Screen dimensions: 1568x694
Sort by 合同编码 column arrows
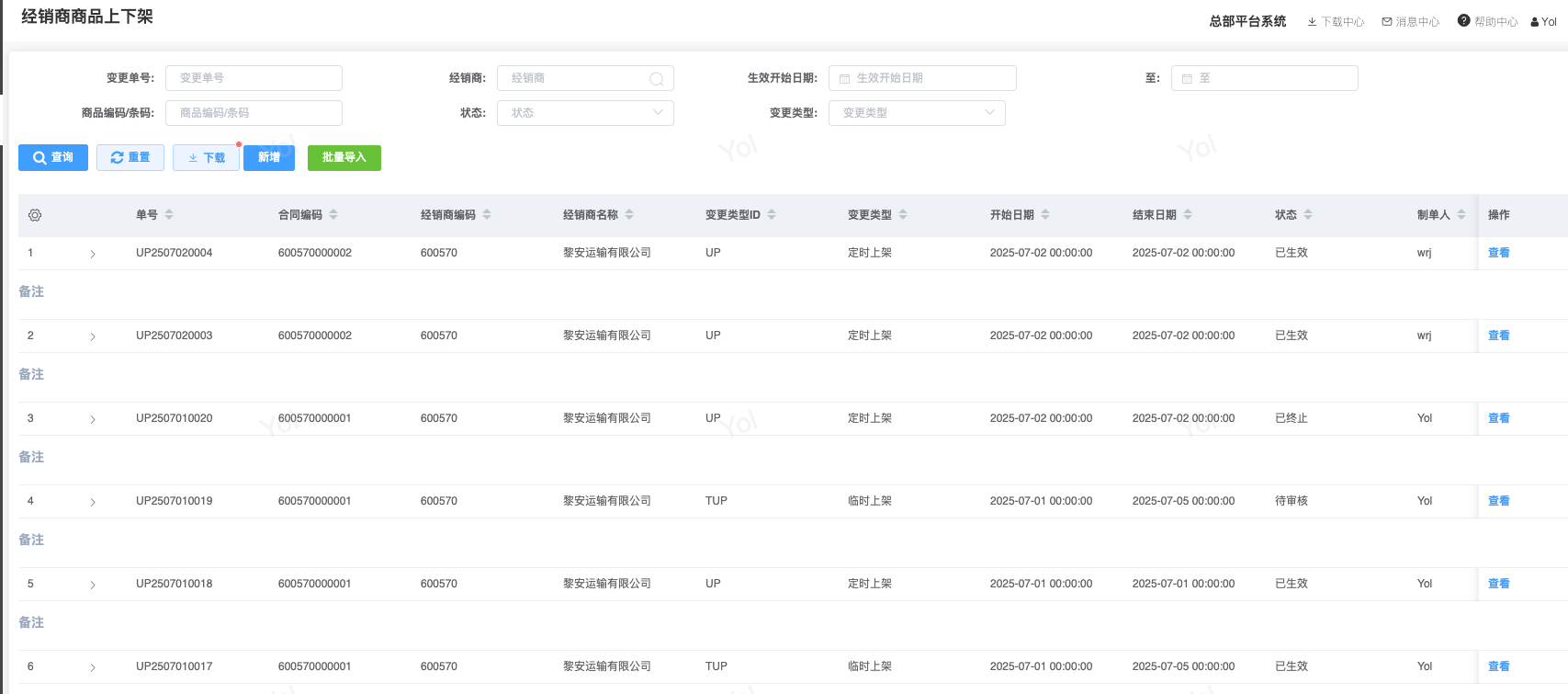[x=333, y=215]
